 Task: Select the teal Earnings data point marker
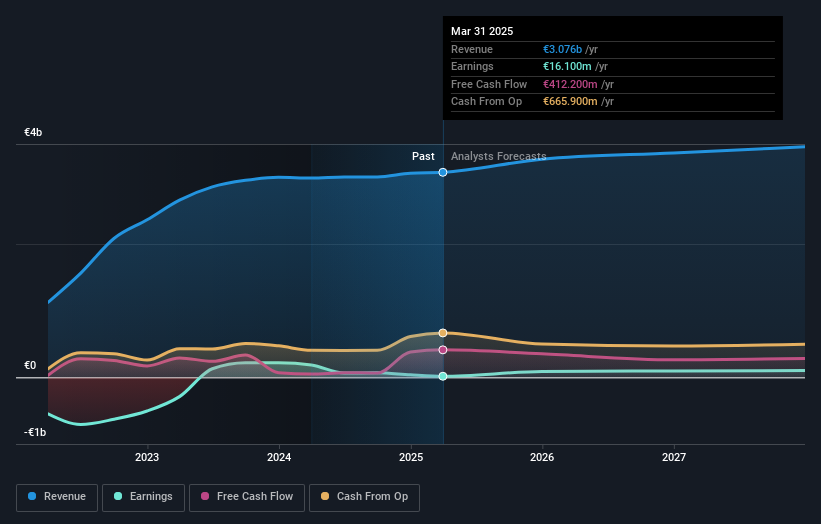[443, 376]
